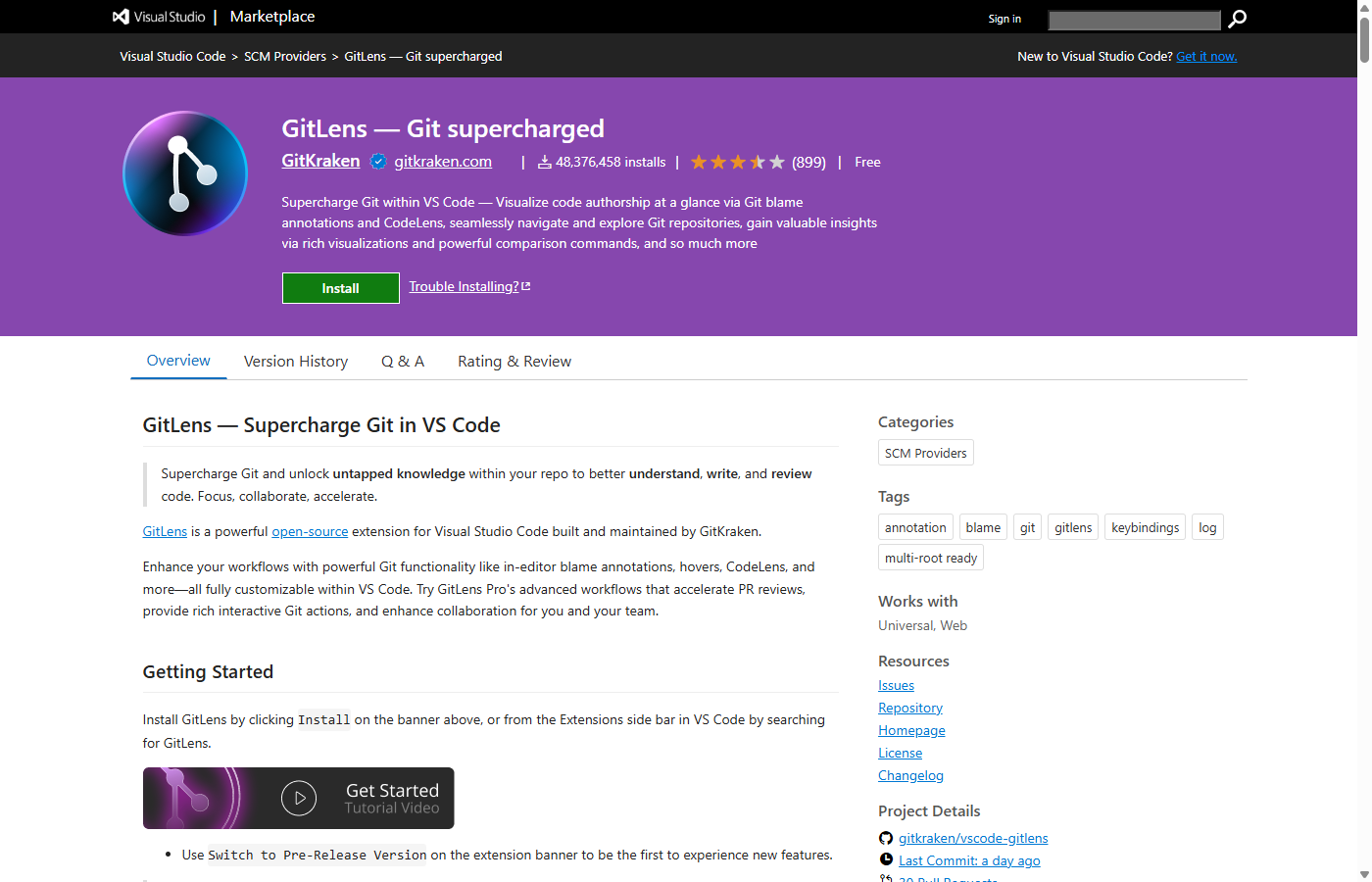
Task: Open the Repository resource link
Action: pos(909,707)
